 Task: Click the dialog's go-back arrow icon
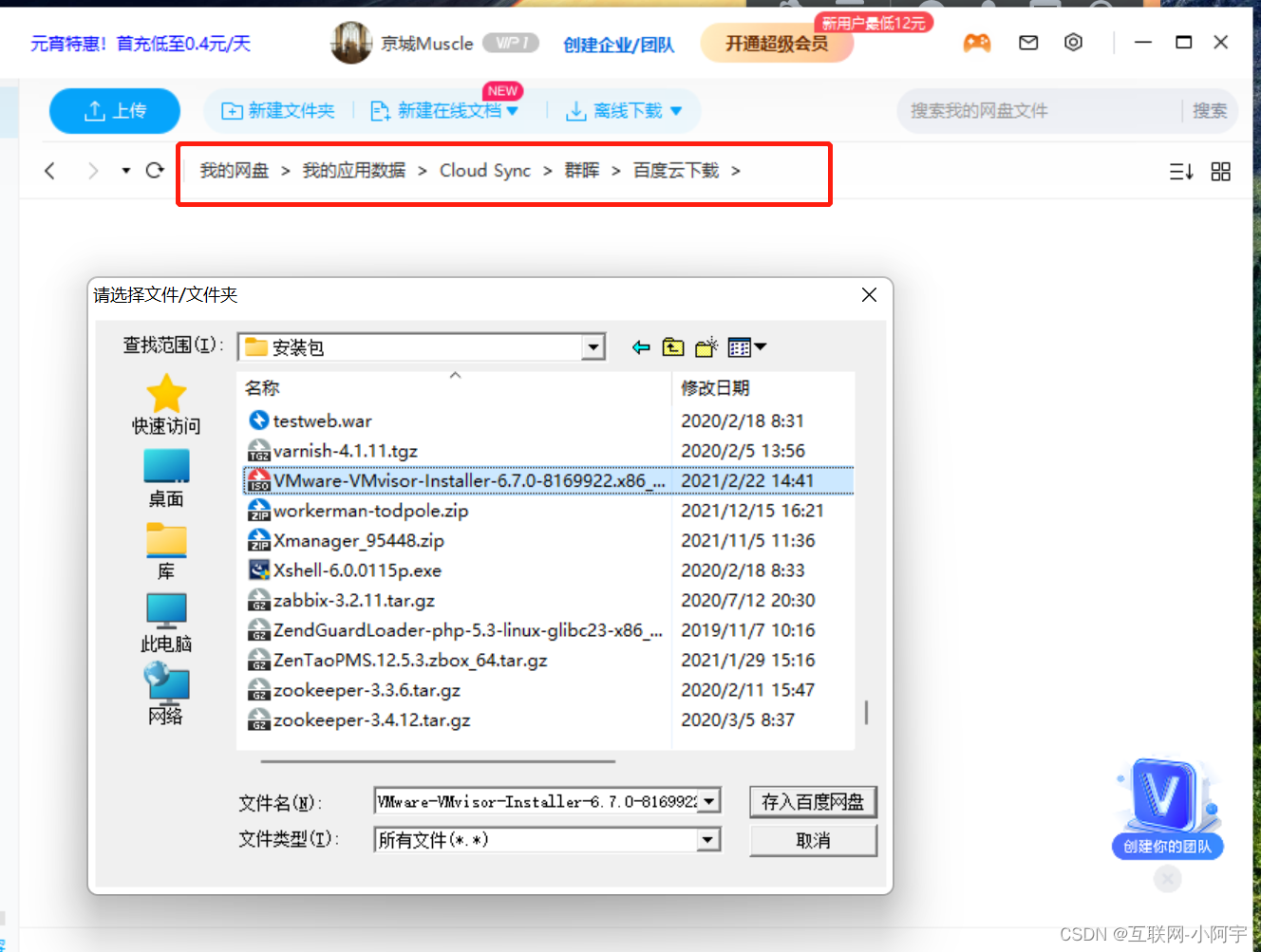641,347
